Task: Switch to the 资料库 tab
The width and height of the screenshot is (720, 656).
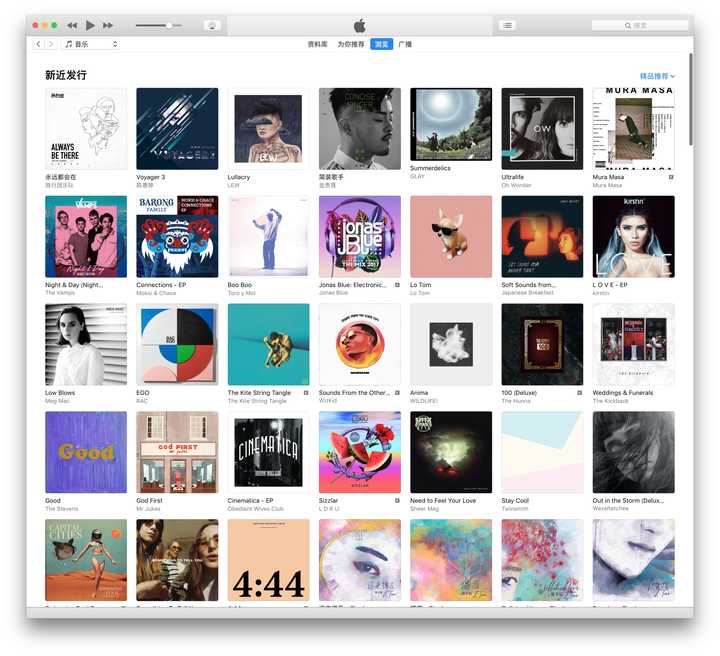Action: click(317, 45)
